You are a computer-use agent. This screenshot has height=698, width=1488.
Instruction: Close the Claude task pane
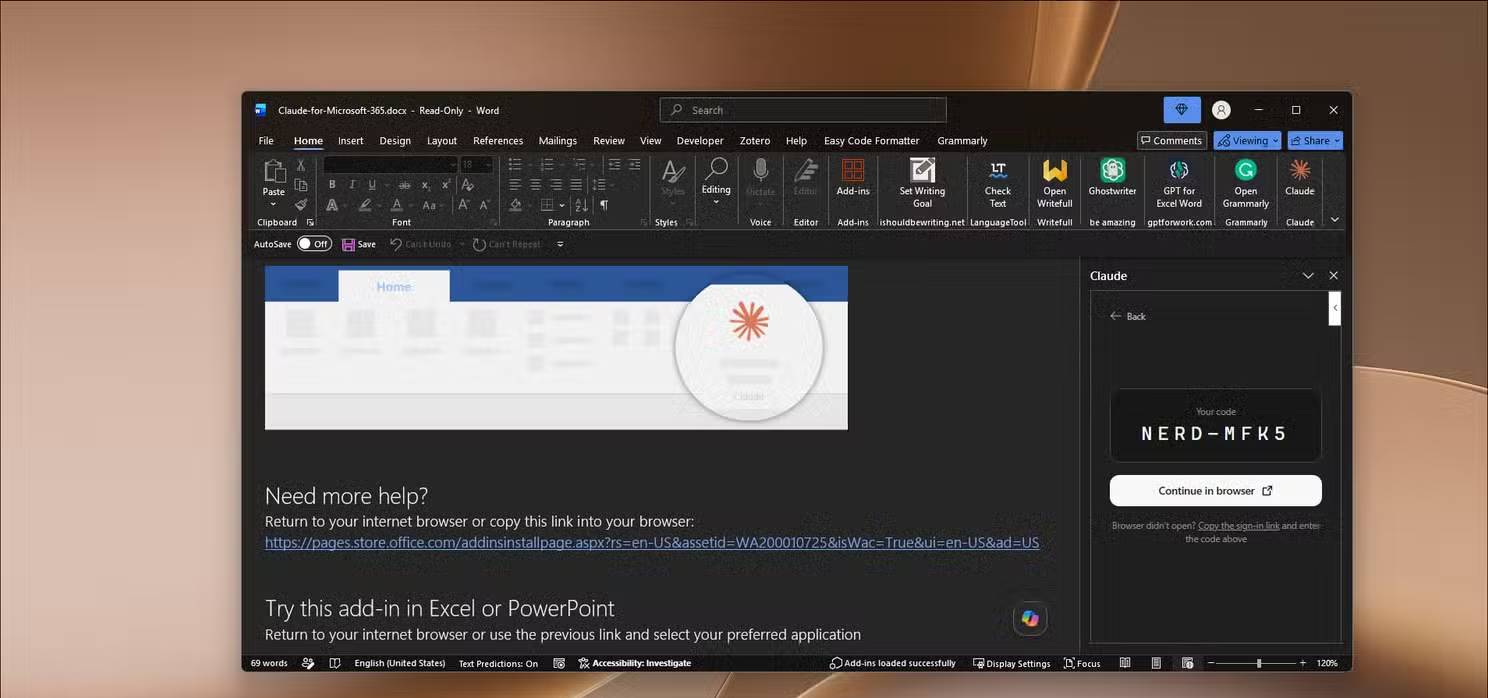pyautogui.click(x=1333, y=275)
